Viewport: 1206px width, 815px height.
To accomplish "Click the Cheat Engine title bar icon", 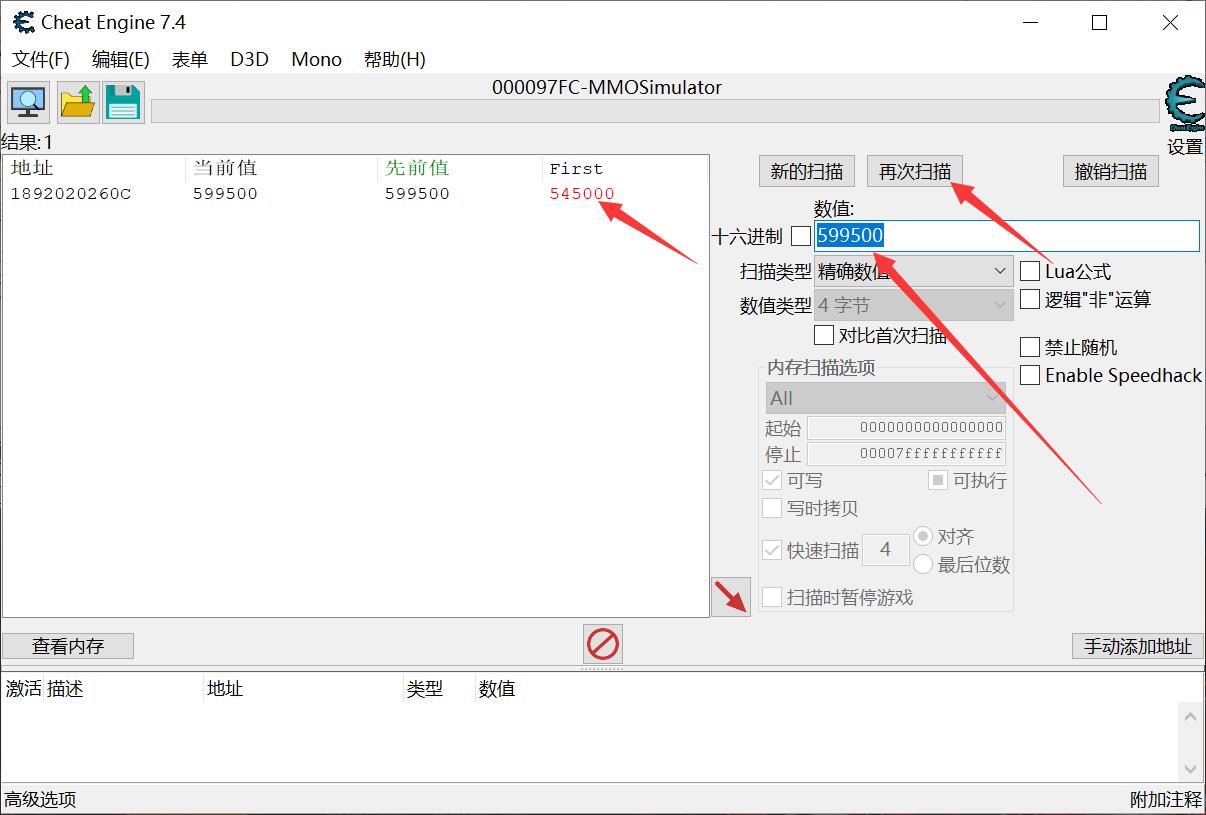I will (23, 22).
